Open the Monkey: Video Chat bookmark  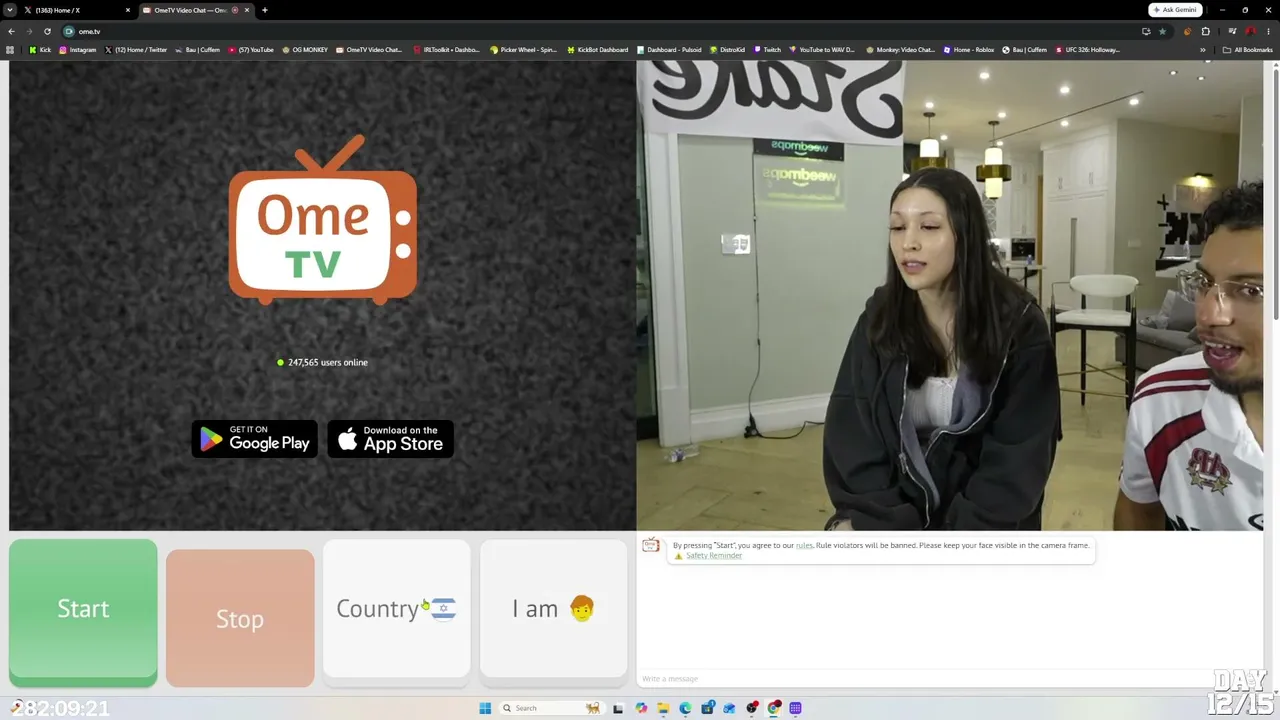pyautogui.click(x=900, y=49)
